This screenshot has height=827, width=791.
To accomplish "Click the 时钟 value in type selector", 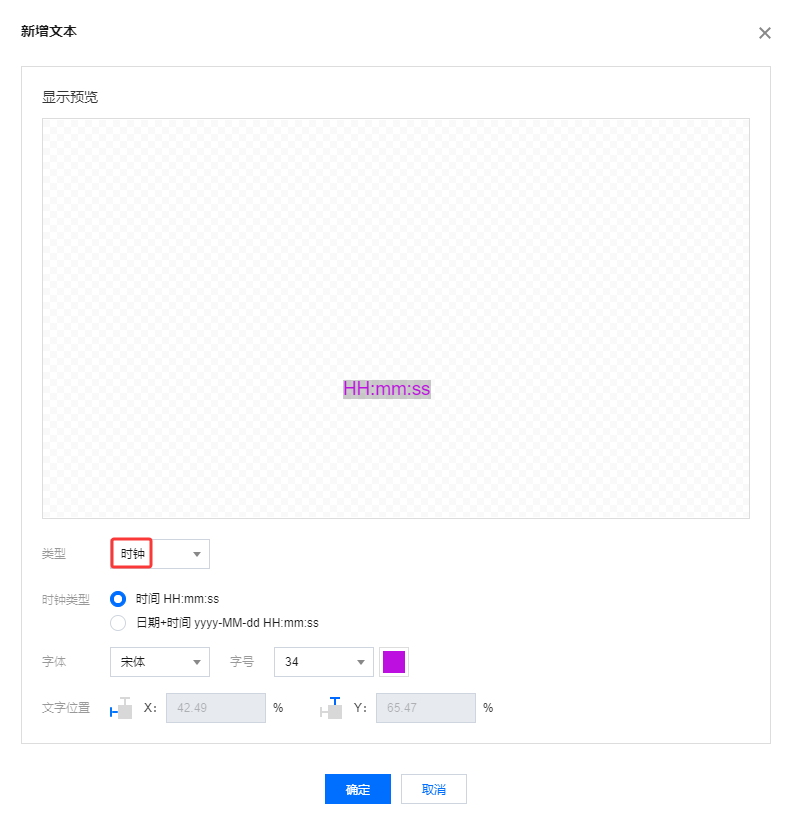I will coord(132,554).
